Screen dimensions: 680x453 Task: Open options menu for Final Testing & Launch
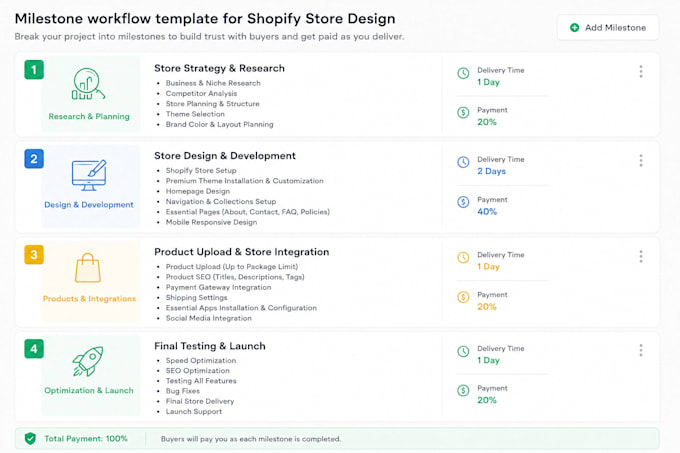point(641,350)
